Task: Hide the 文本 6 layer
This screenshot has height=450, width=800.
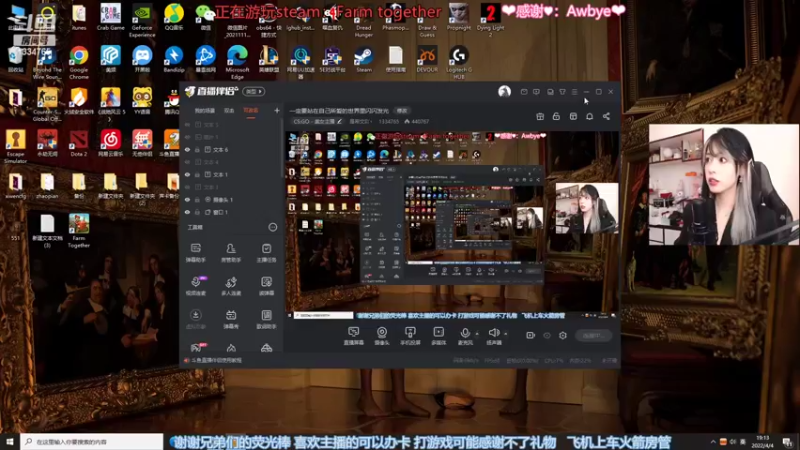Action: click(x=187, y=150)
